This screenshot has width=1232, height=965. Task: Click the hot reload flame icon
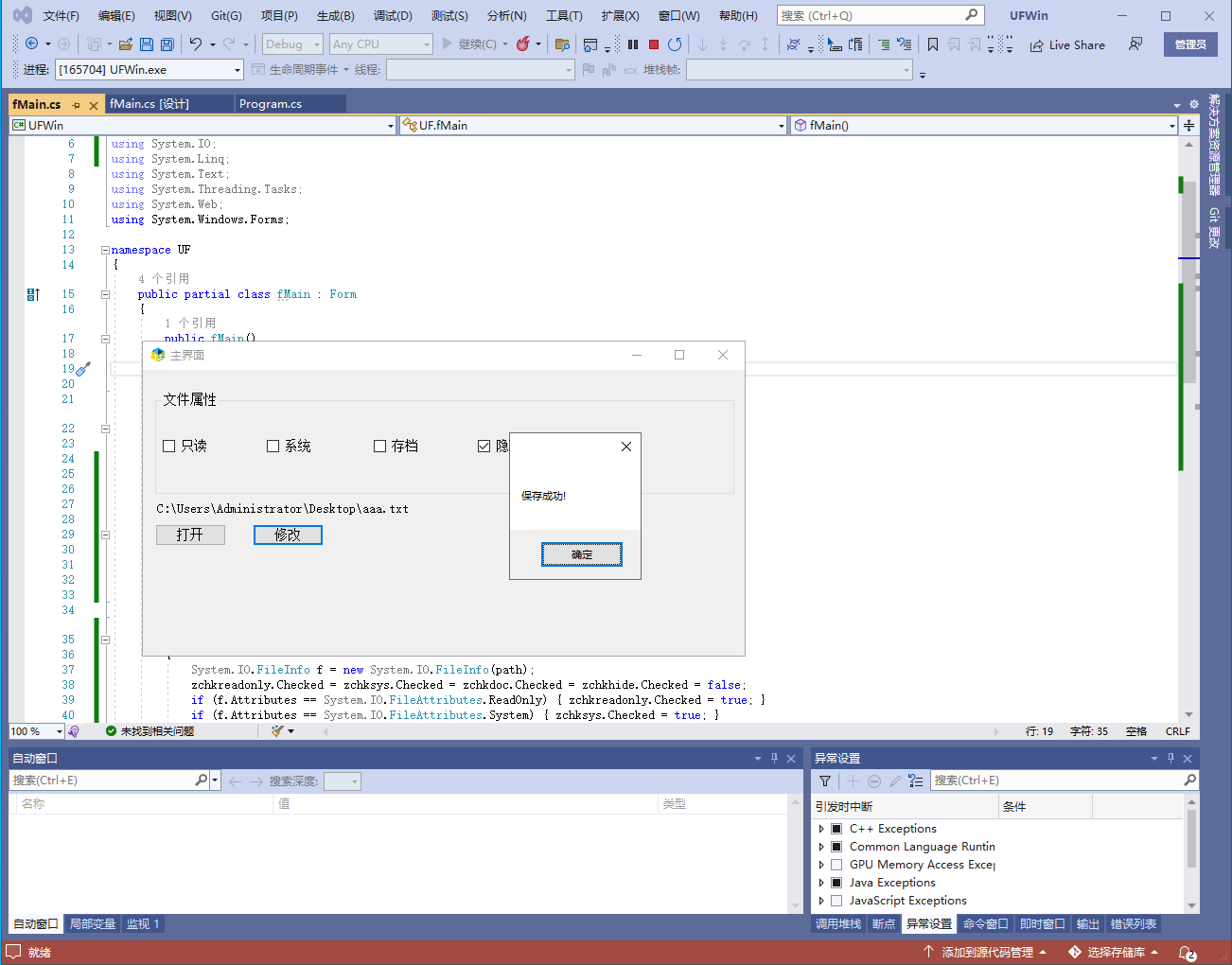522,44
